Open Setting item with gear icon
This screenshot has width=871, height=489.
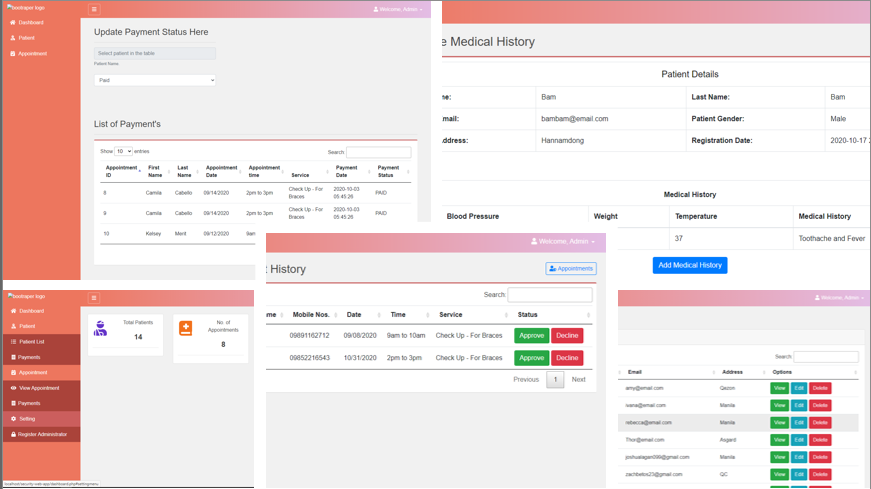click(42, 418)
